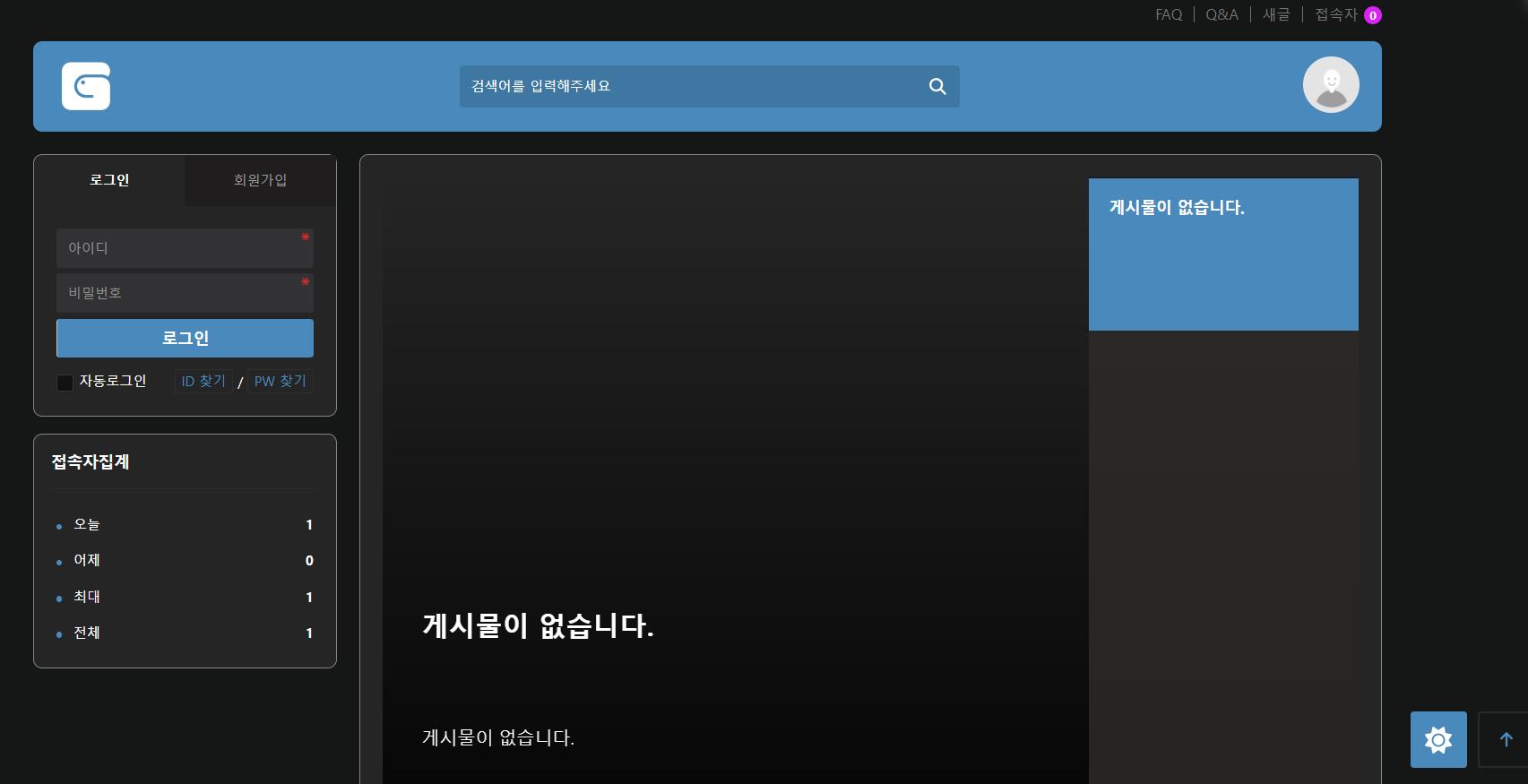The image size is (1528, 784).
Task: Open the FAQ link
Action: tap(1169, 14)
